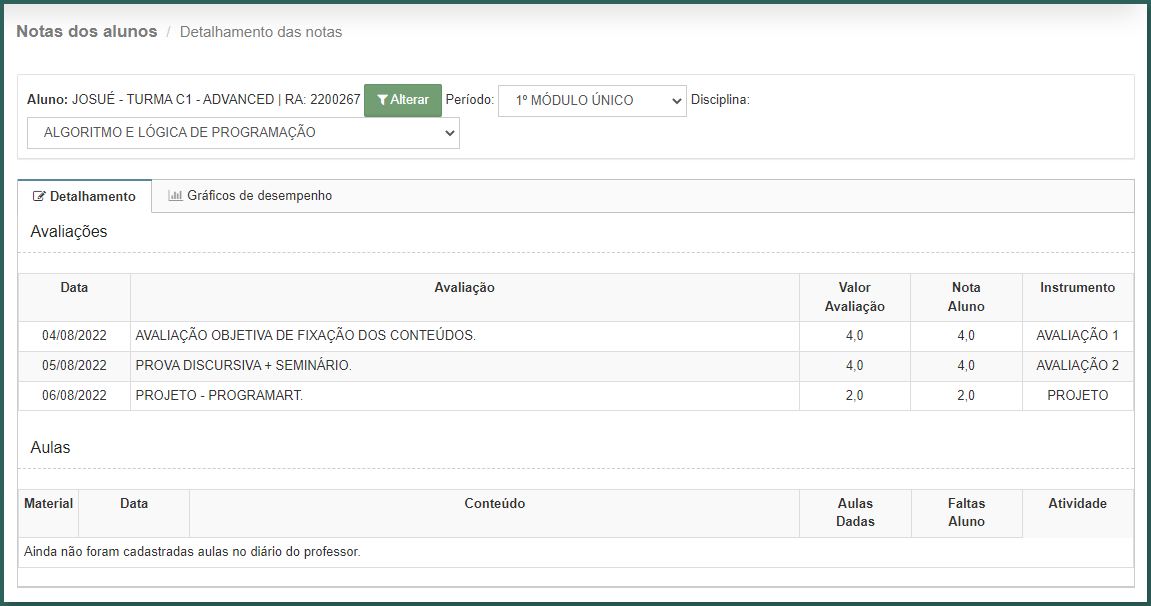This screenshot has height=606, width=1151.
Task: Click the Prova Discursiva + Seminário row
Action: pos(243,366)
